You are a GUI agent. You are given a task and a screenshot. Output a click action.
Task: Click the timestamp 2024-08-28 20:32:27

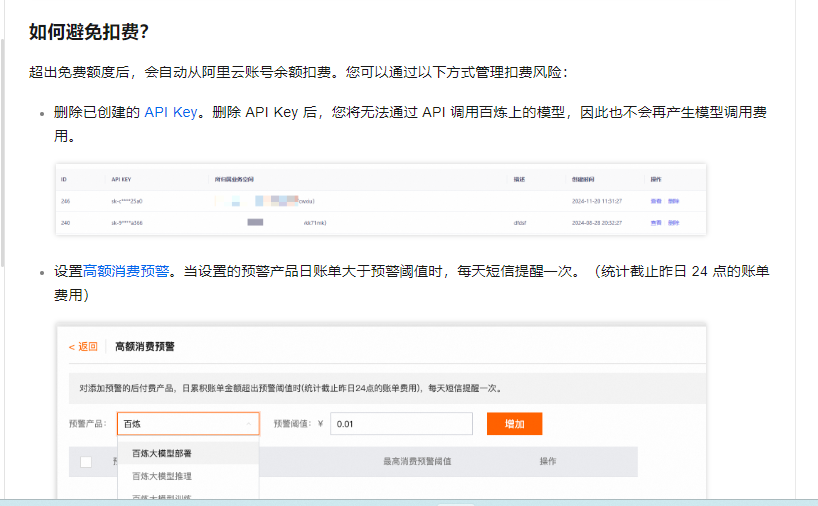597,223
